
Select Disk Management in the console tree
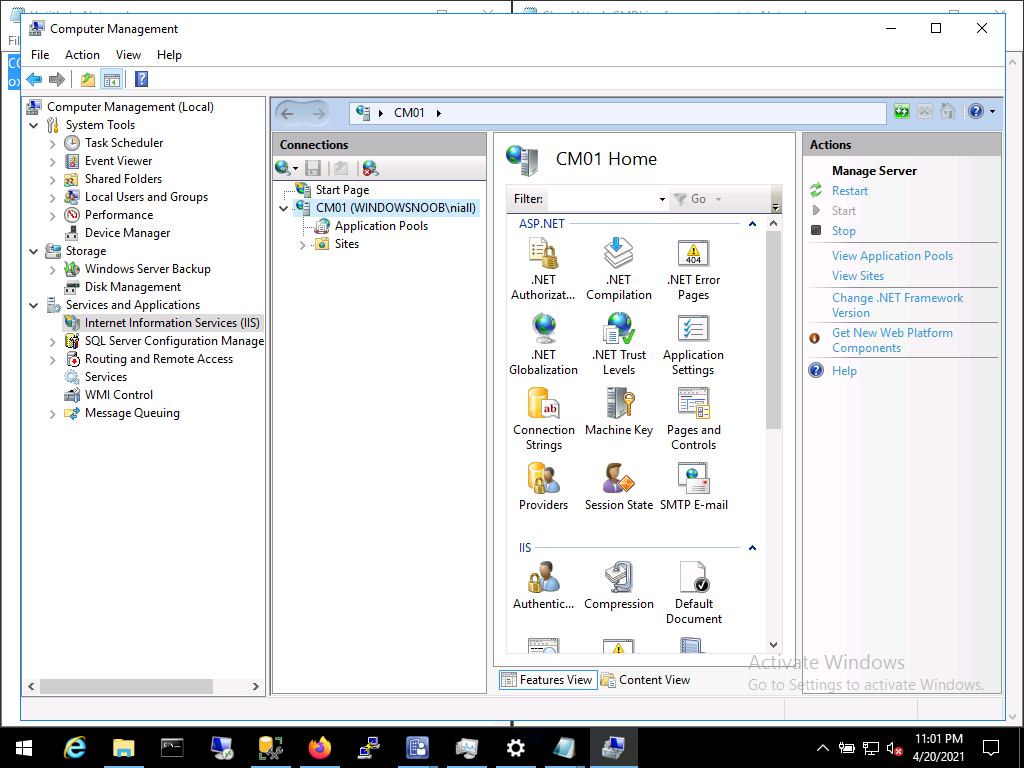(x=133, y=287)
